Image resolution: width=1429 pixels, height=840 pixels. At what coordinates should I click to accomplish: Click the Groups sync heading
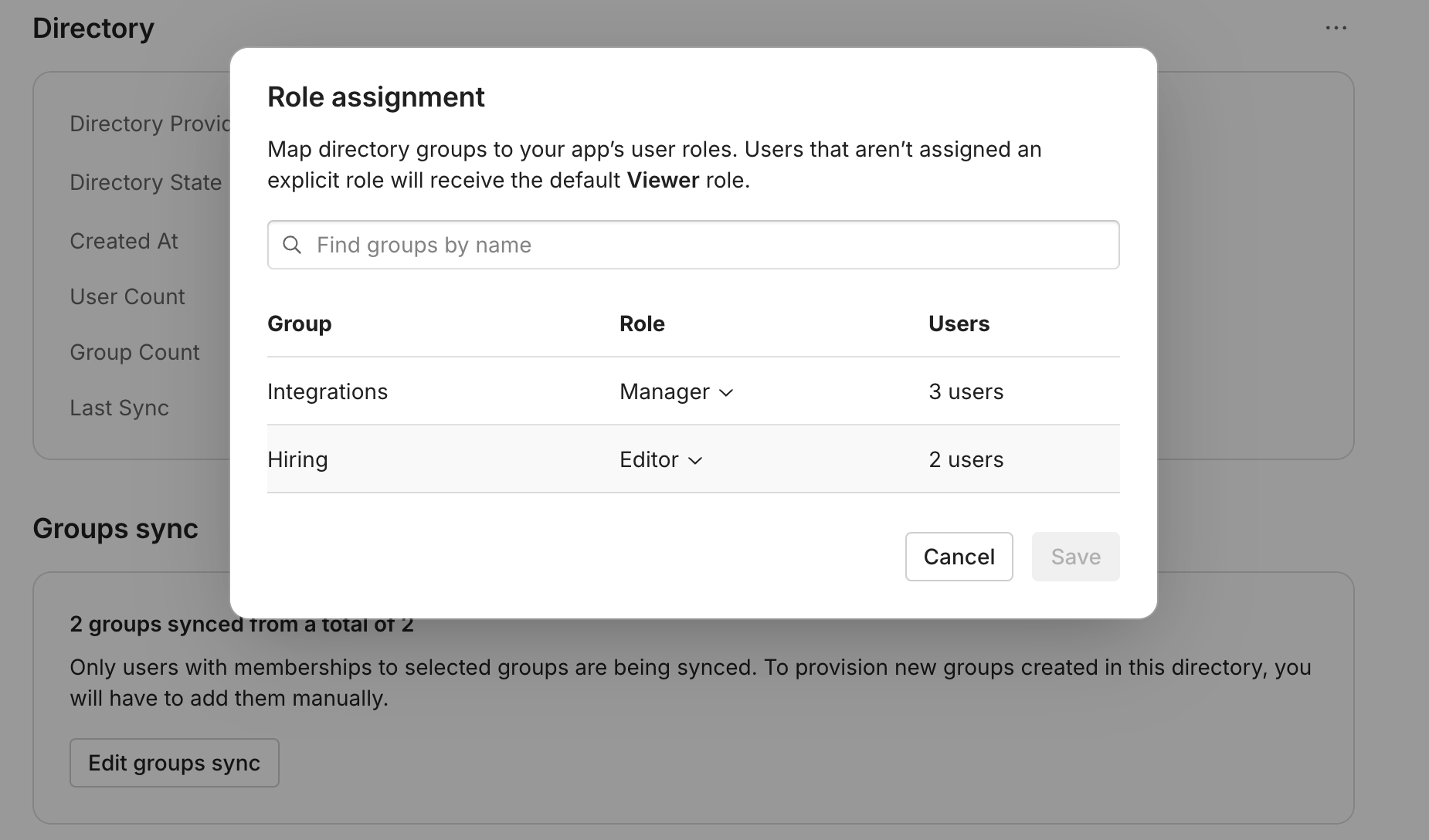point(116,528)
